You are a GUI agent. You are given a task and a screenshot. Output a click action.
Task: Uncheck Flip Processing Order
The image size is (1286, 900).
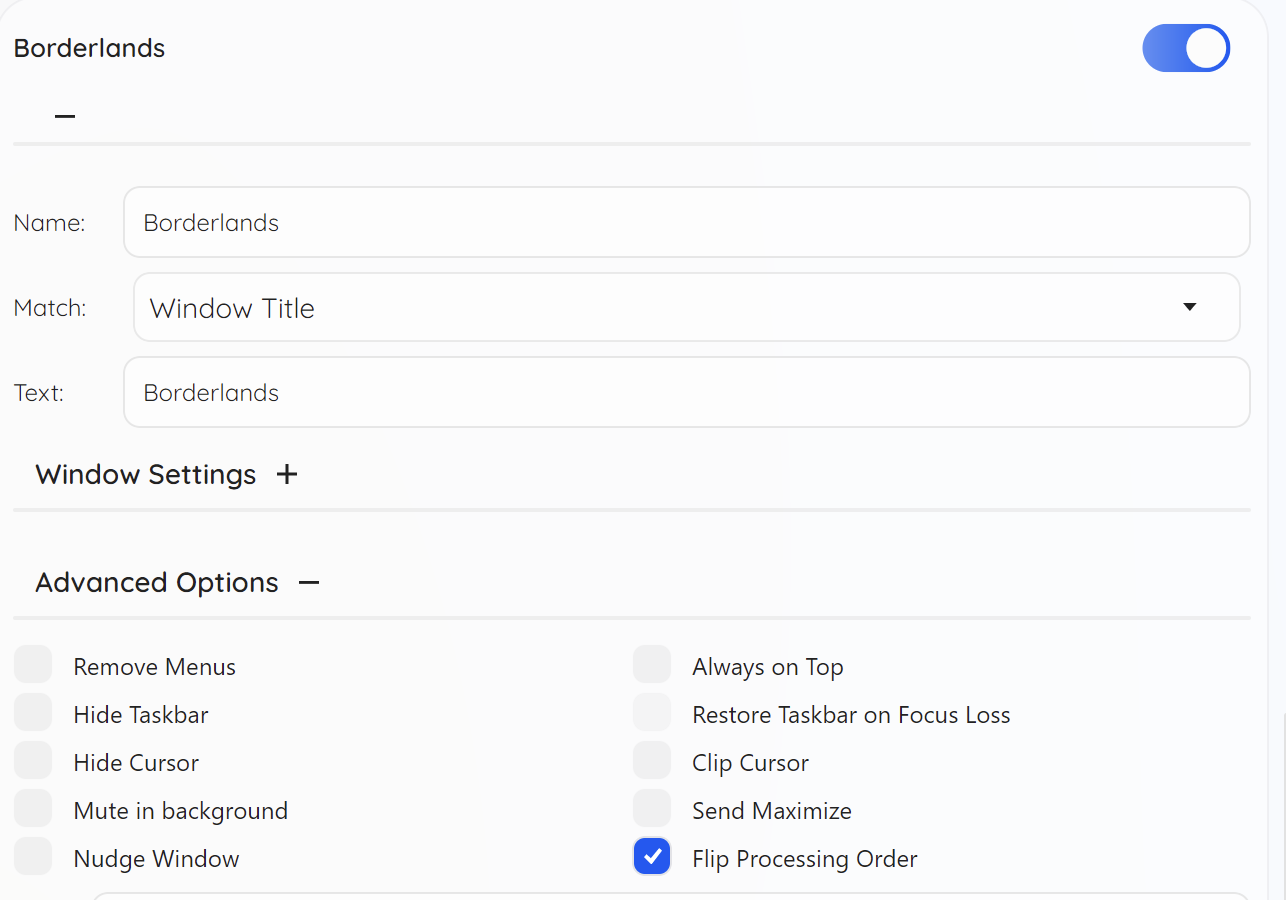click(652, 857)
